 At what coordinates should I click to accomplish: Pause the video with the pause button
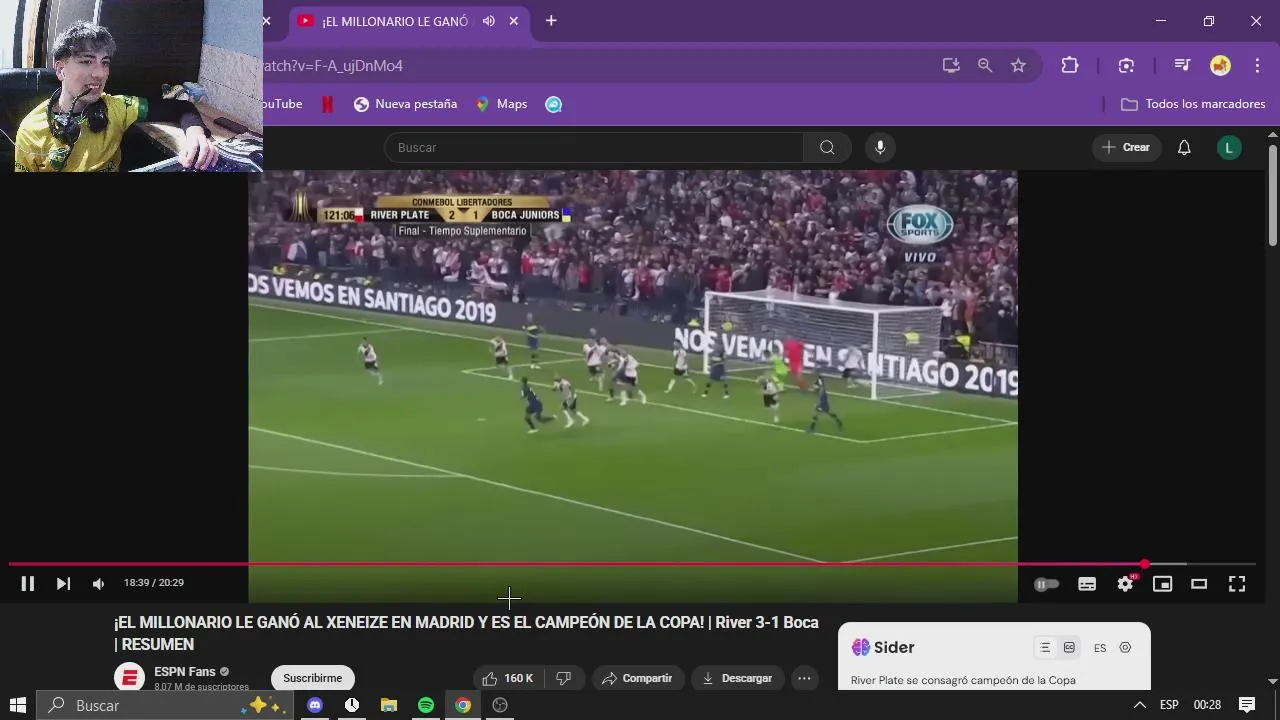[28, 584]
